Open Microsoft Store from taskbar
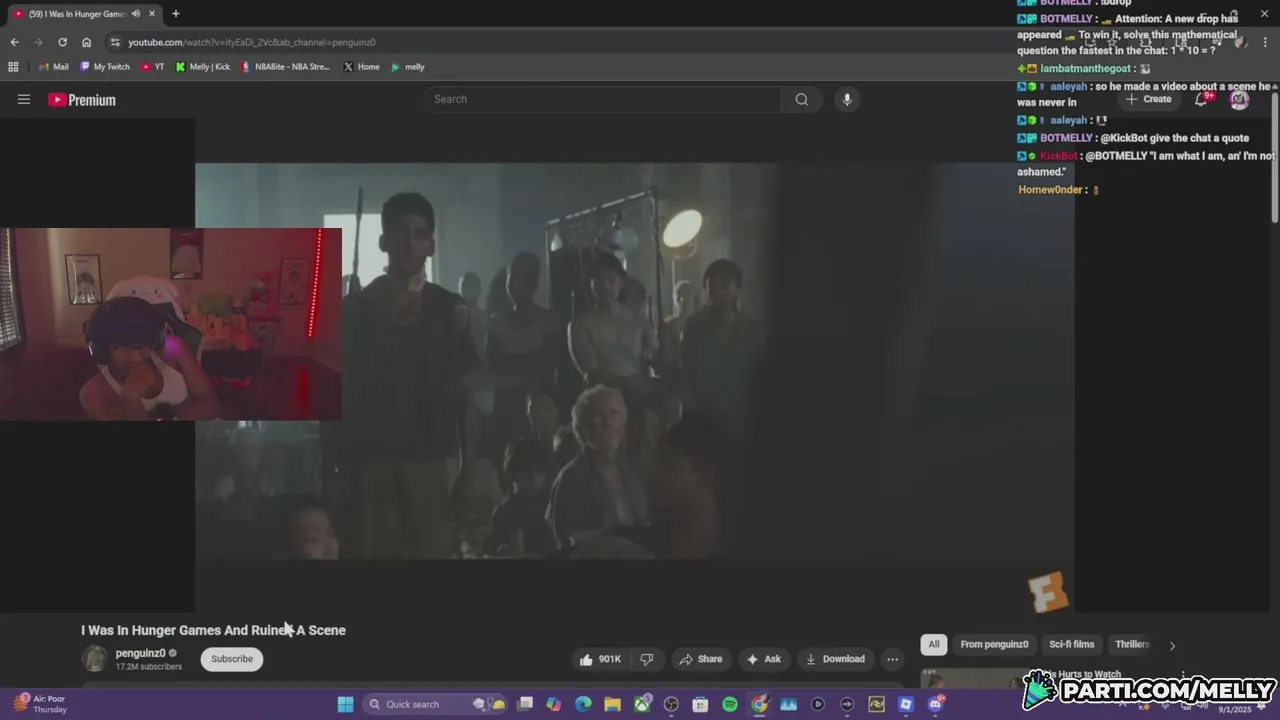 [700, 704]
